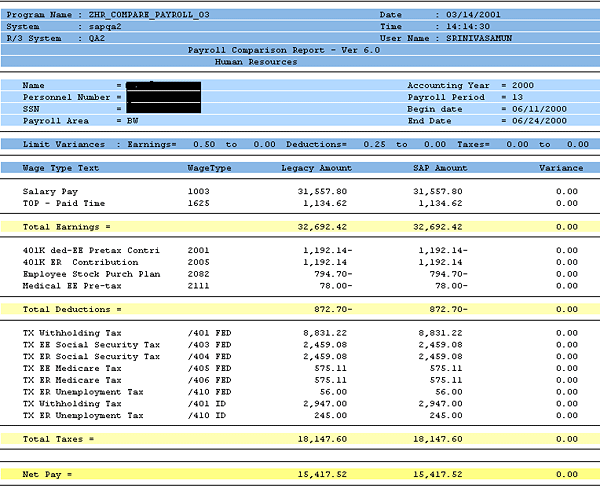The width and height of the screenshot is (600, 499).
Task: Select the redacted Personnel Number field
Action: (x=164, y=97)
